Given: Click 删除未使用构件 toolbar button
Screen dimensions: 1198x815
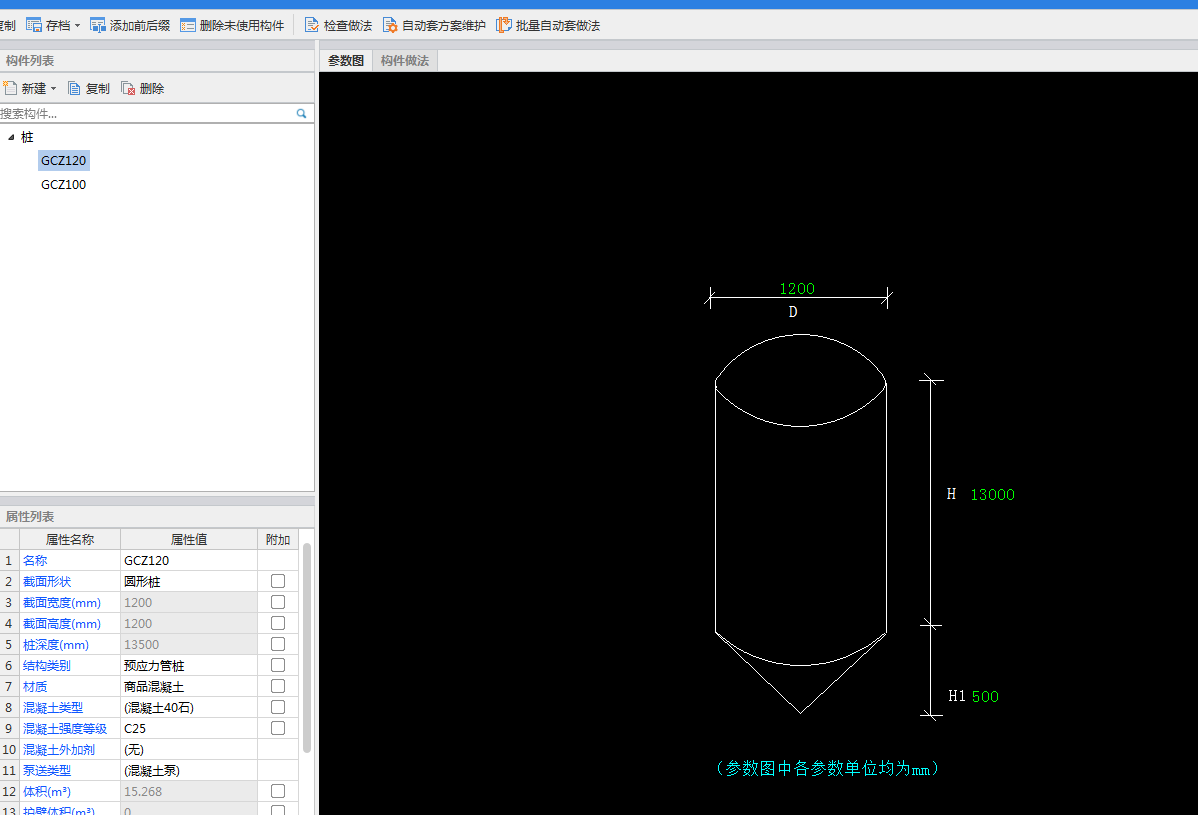Looking at the screenshot, I should pyautogui.click(x=232, y=25).
